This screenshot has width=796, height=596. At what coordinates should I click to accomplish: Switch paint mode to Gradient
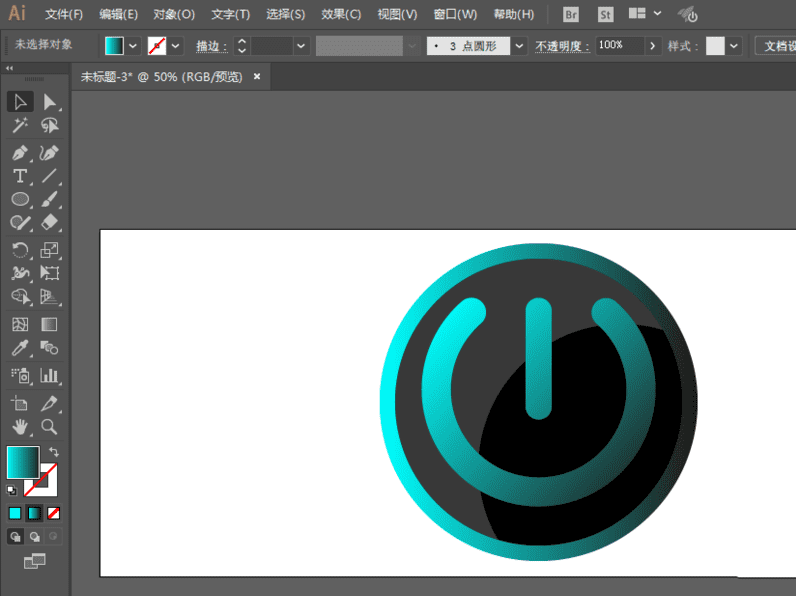point(34,513)
